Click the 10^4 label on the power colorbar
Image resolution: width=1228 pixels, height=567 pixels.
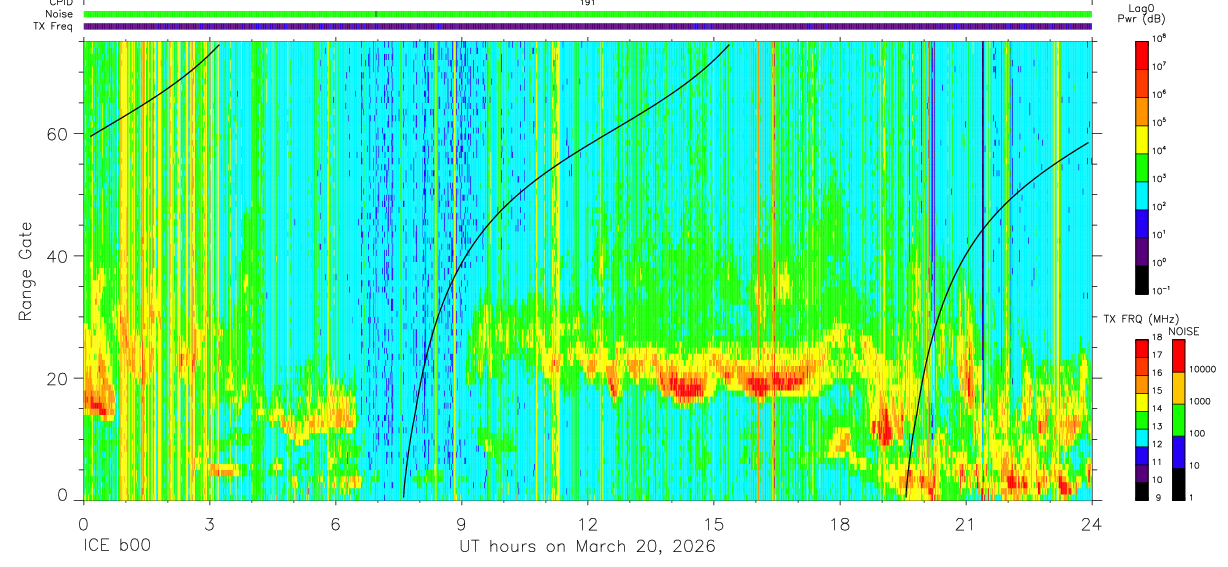[x=1160, y=150]
